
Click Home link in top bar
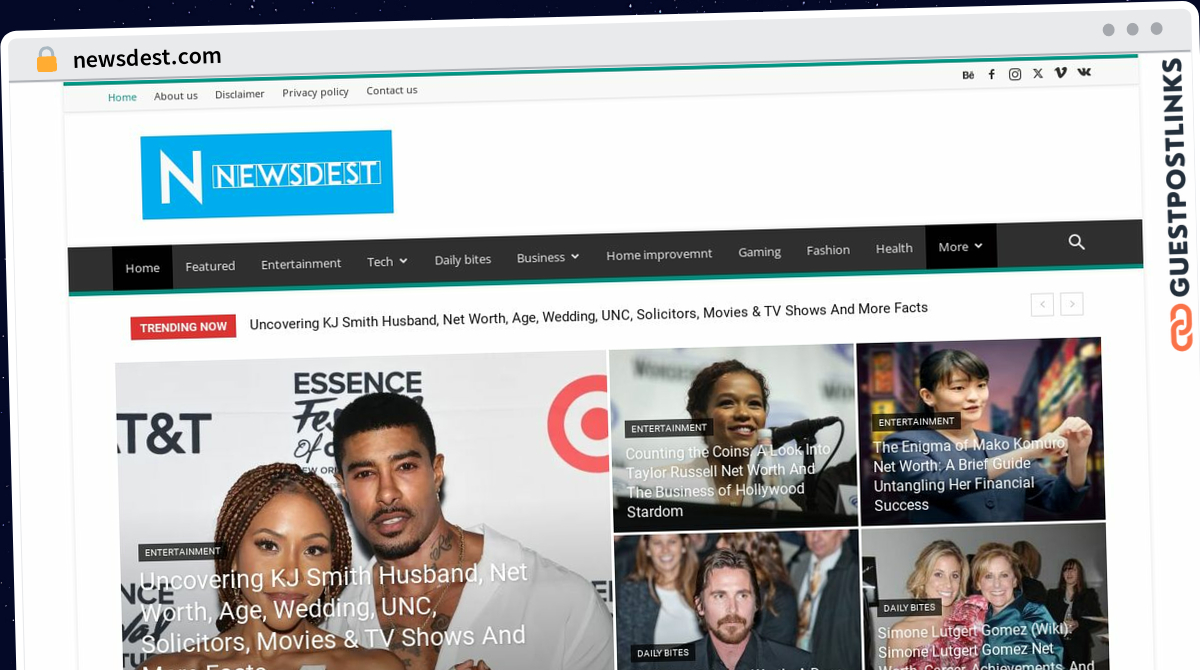[122, 97]
